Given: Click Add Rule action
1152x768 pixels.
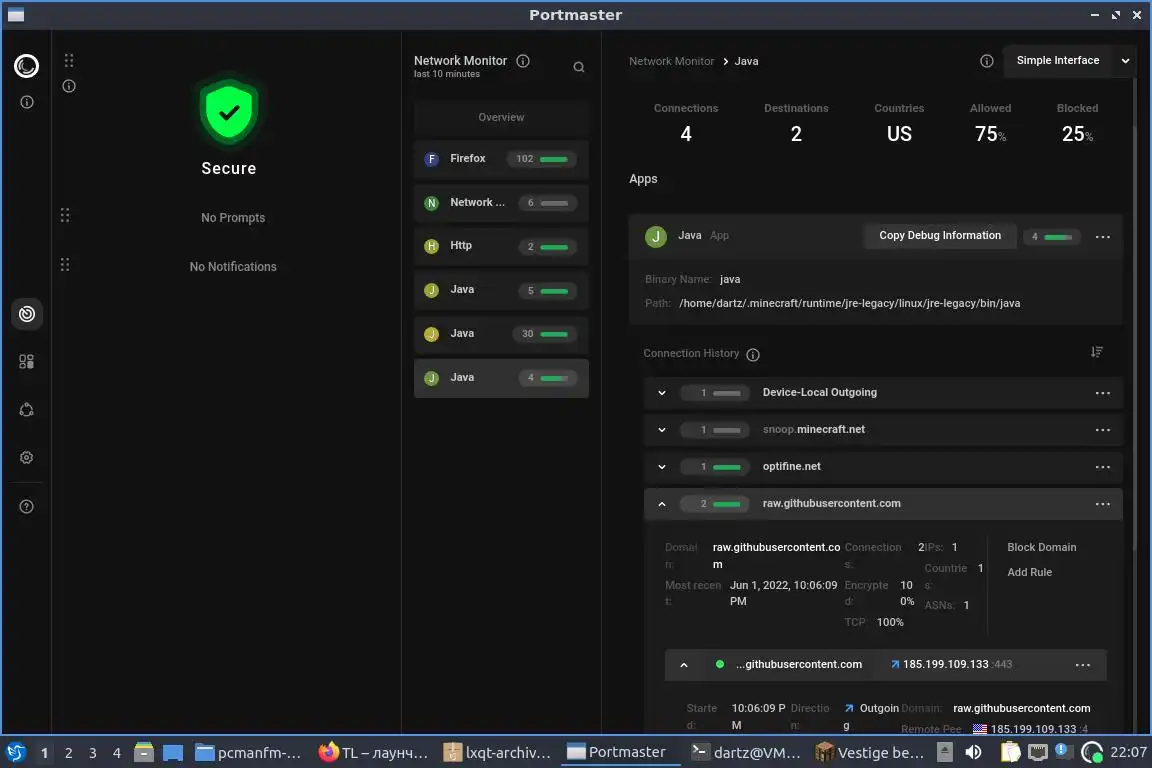Looking at the screenshot, I should point(1029,573).
